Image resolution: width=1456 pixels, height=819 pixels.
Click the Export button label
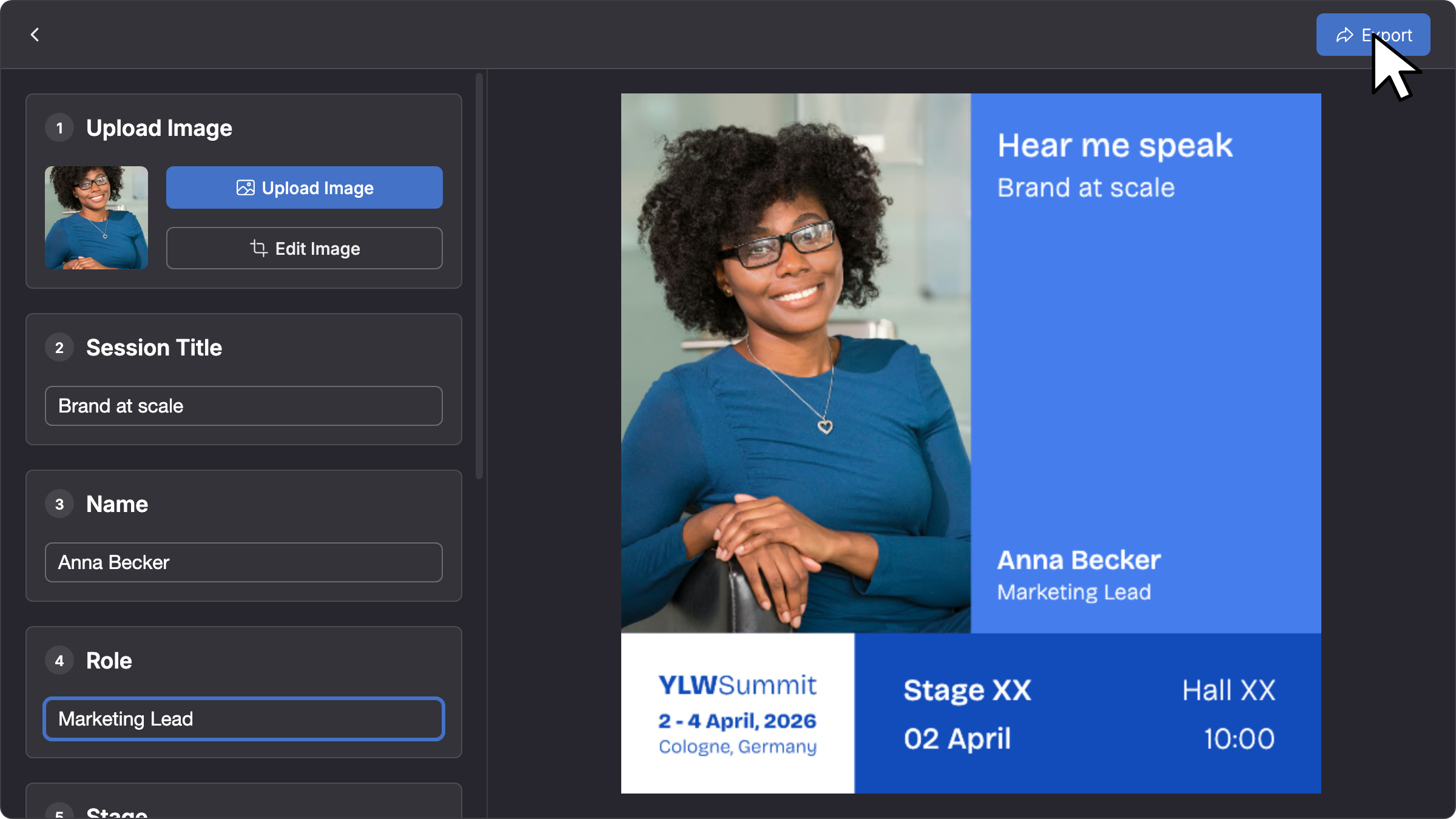click(x=1387, y=35)
